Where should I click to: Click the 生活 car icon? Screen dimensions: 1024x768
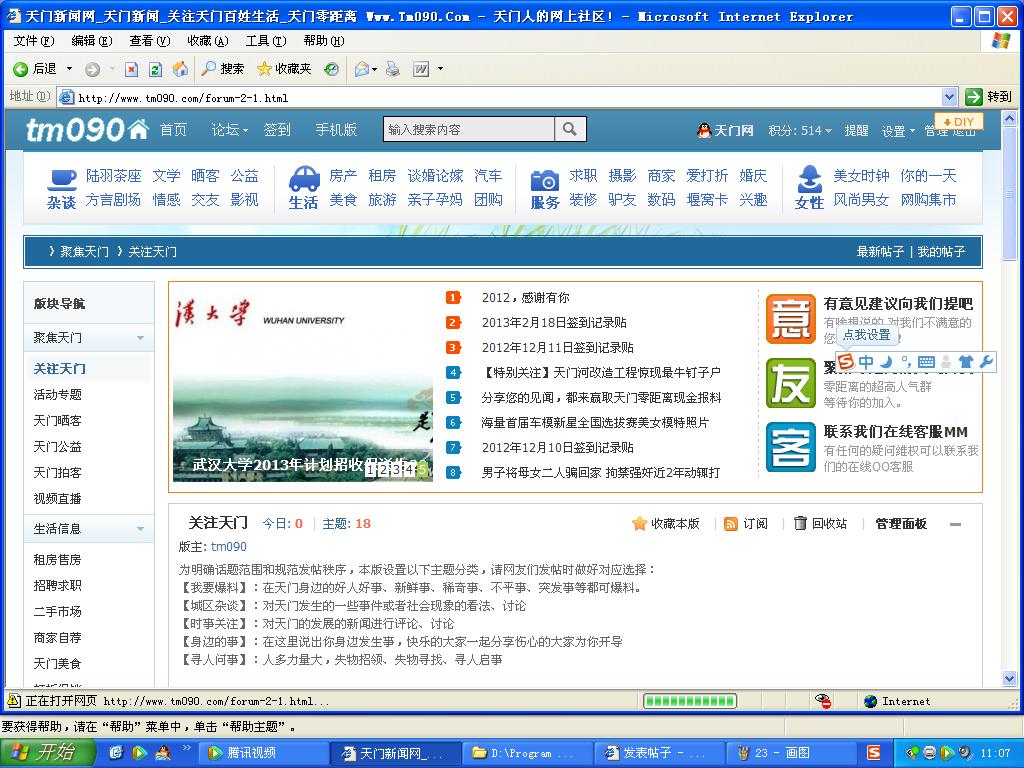(304, 178)
